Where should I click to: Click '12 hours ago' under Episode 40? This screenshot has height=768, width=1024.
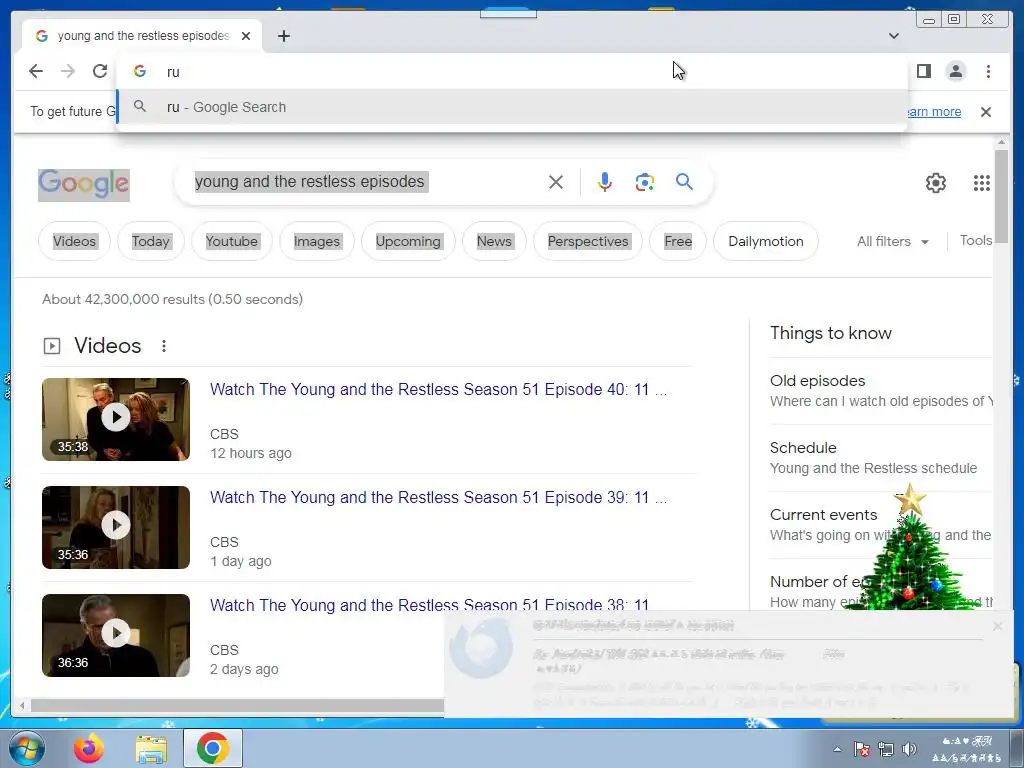point(251,453)
